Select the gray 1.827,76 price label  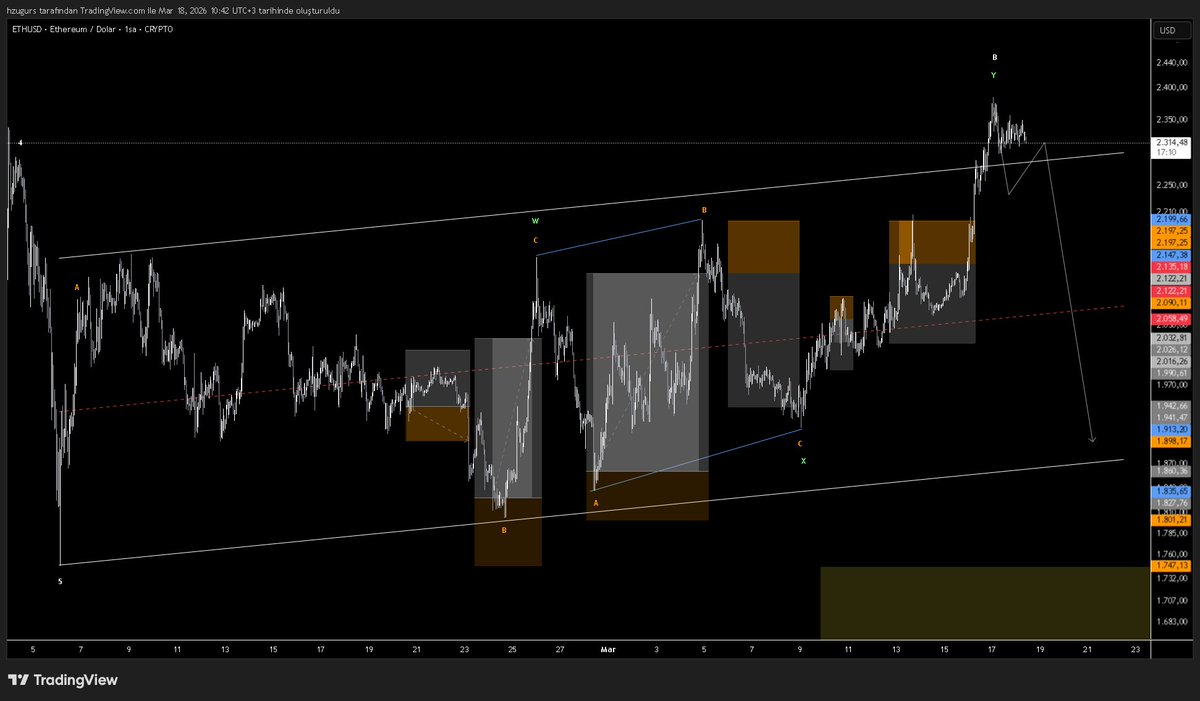point(1171,503)
